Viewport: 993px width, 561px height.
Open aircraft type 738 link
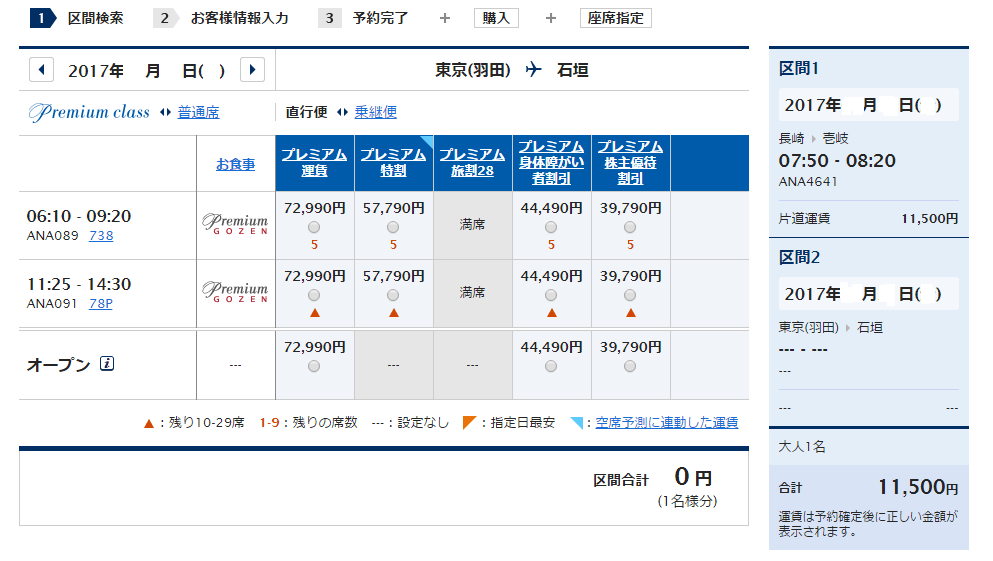pyautogui.click(x=101, y=236)
